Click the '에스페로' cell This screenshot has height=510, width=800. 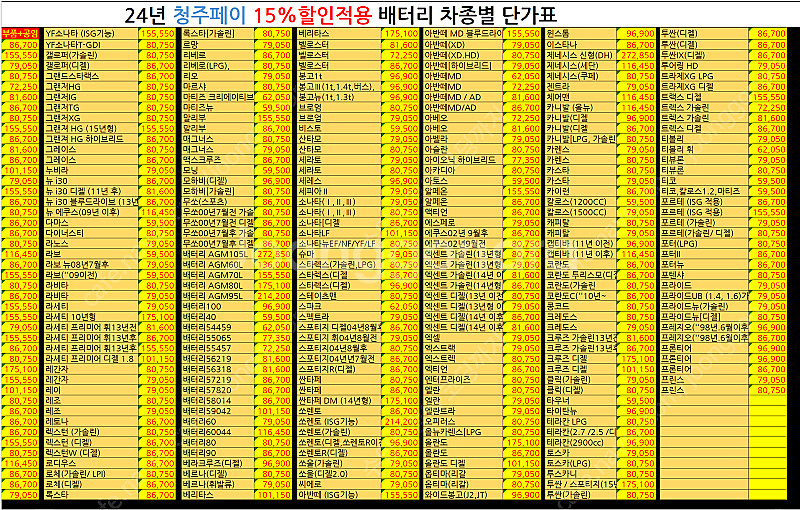463,222
